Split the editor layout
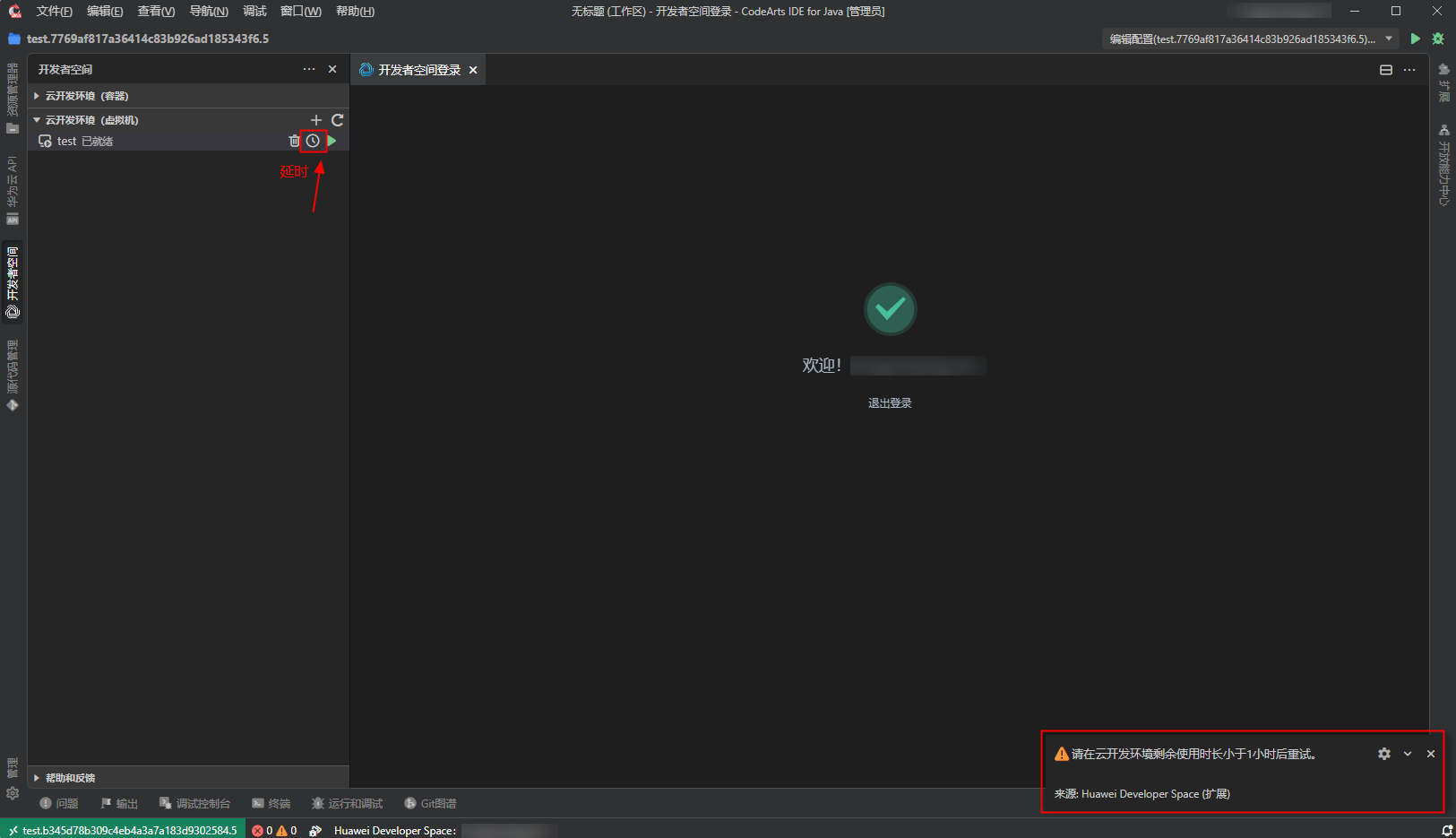The width and height of the screenshot is (1456, 838). coord(1386,70)
